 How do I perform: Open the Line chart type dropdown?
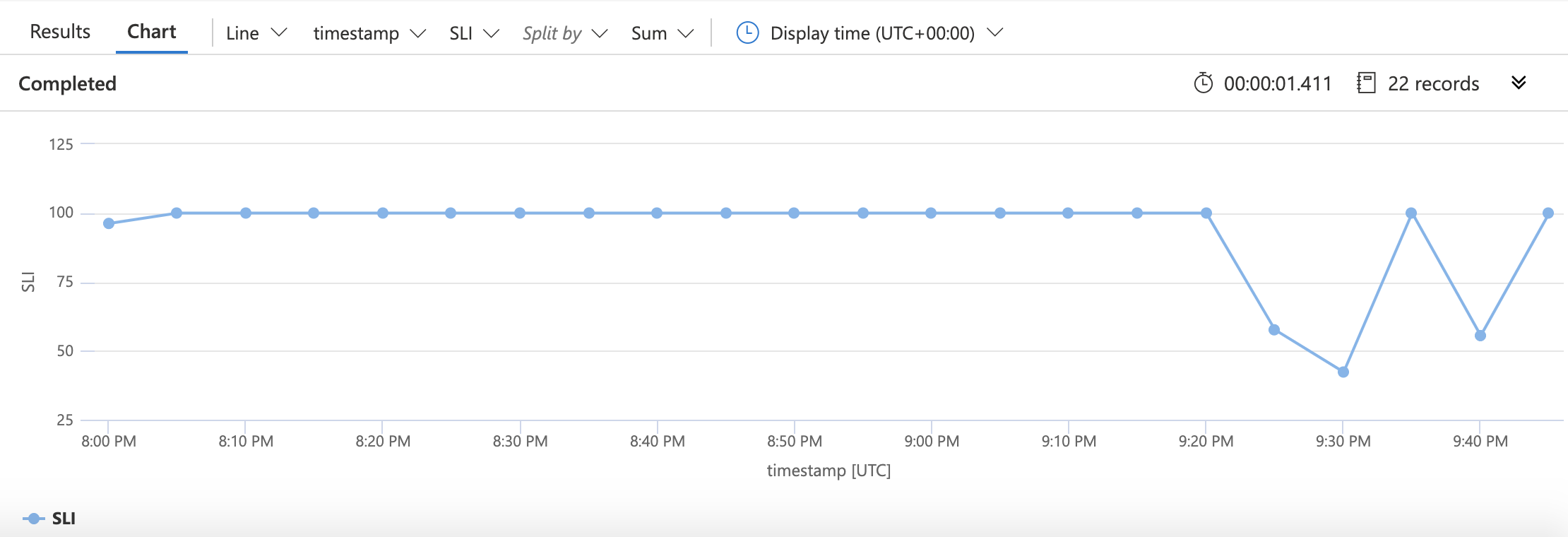point(256,33)
